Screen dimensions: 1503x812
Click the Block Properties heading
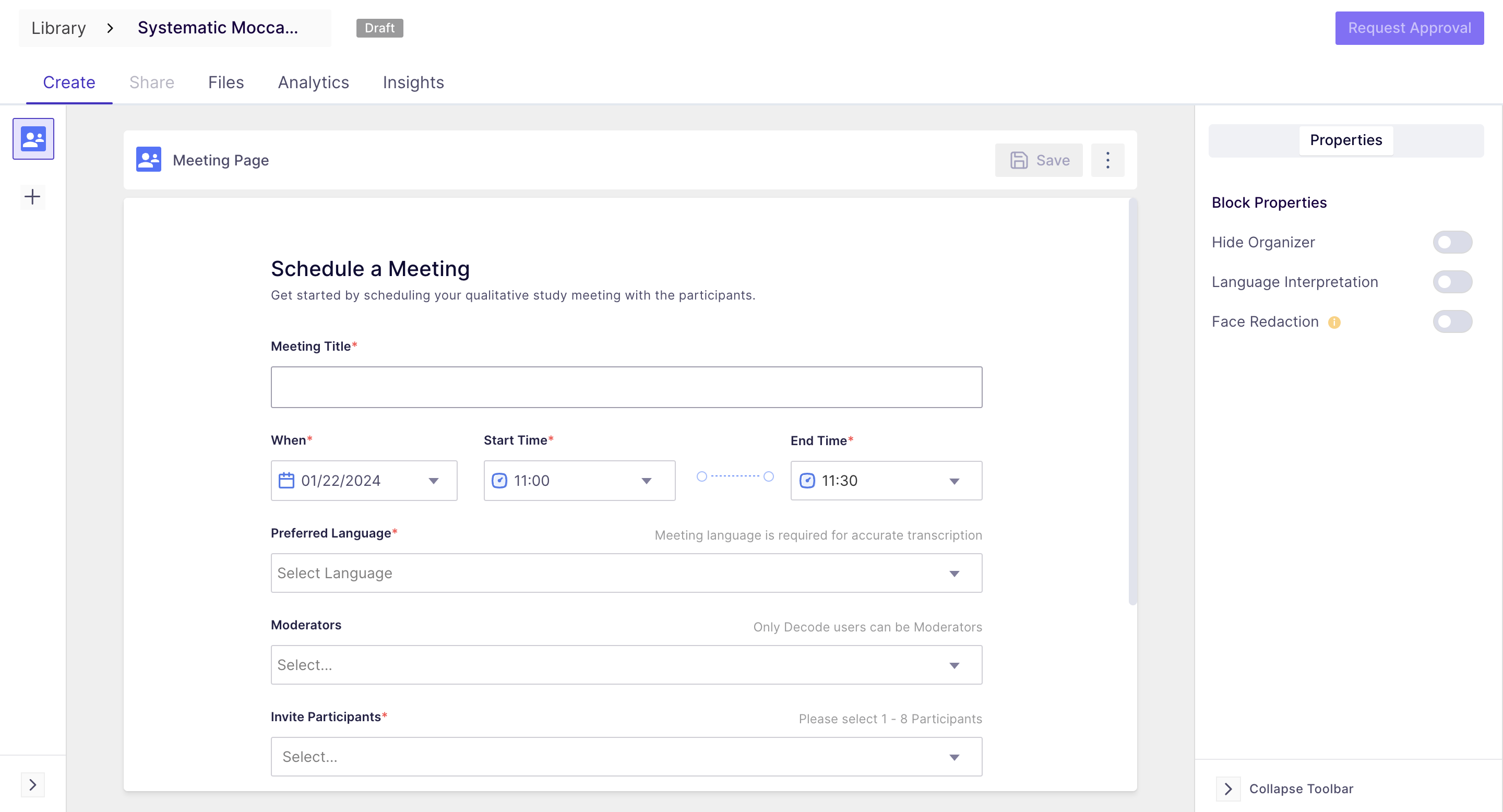1269,202
